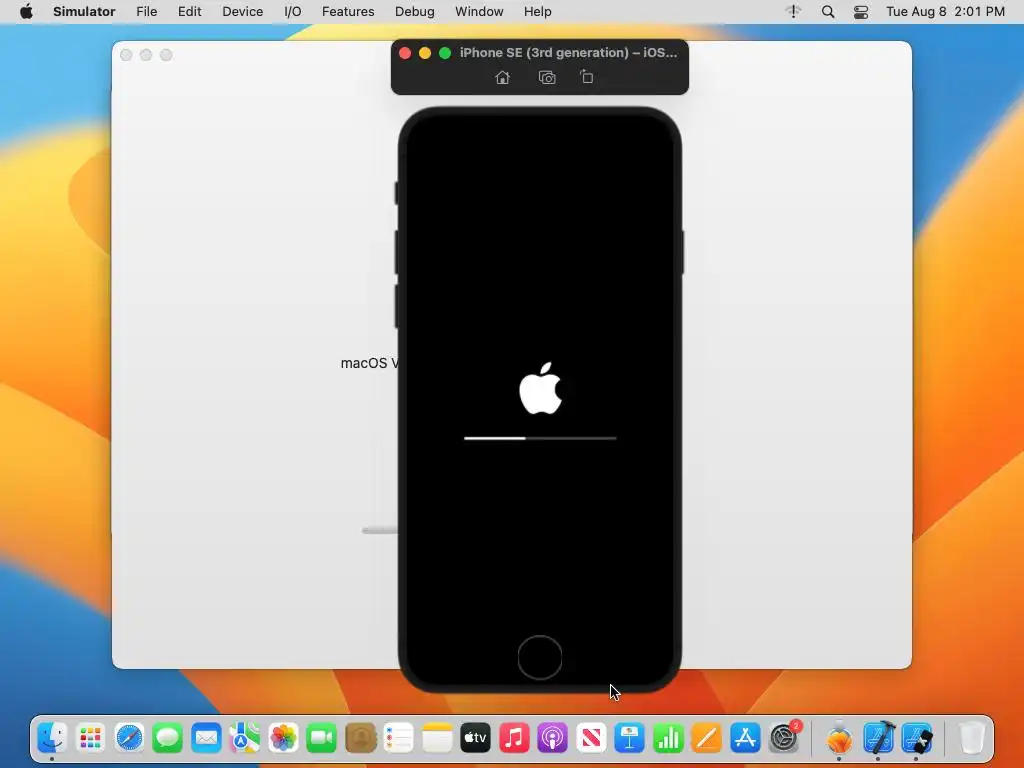
Task: Open Launchpad from the Dock
Action: tap(90, 738)
